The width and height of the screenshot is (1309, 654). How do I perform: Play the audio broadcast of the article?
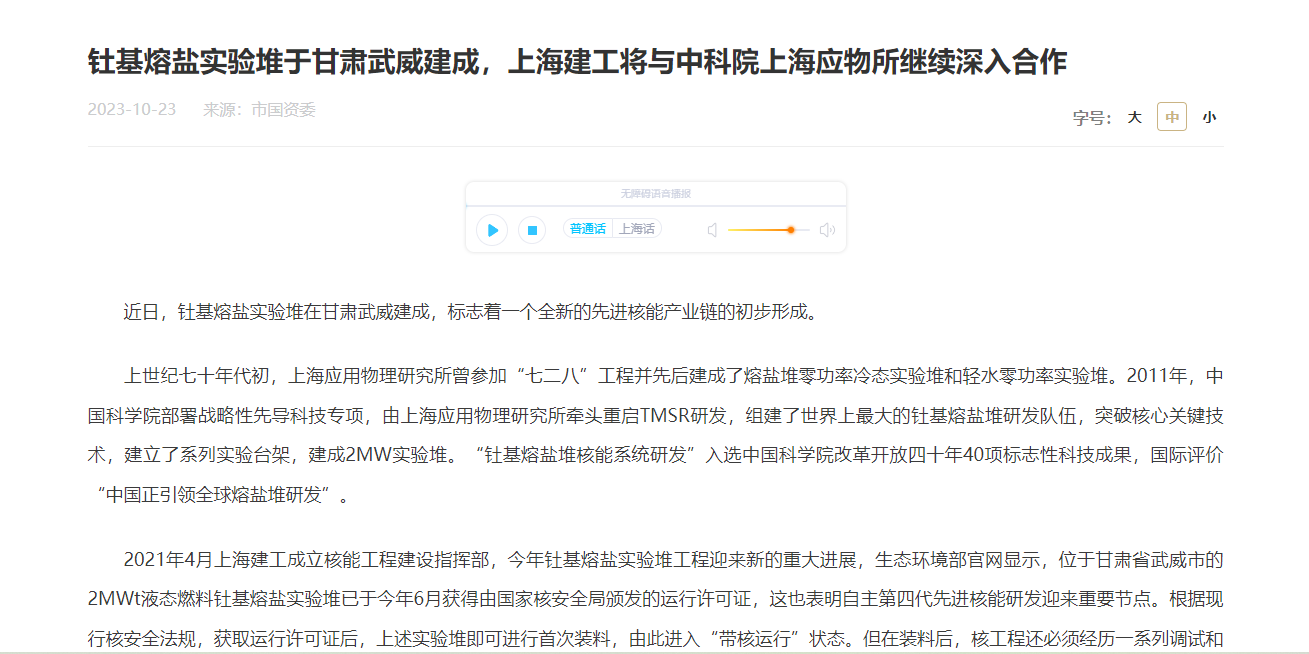(x=491, y=230)
